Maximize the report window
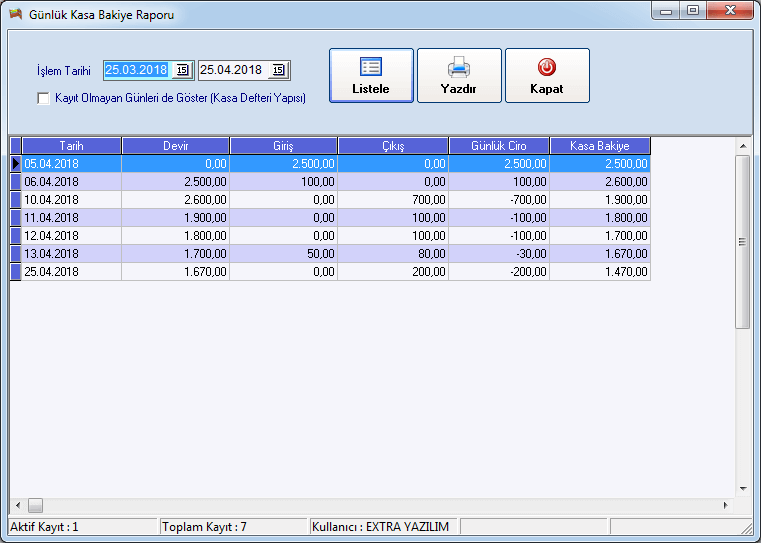Screen dimensions: 761x543 pyautogui.click(x=693, y=11)
